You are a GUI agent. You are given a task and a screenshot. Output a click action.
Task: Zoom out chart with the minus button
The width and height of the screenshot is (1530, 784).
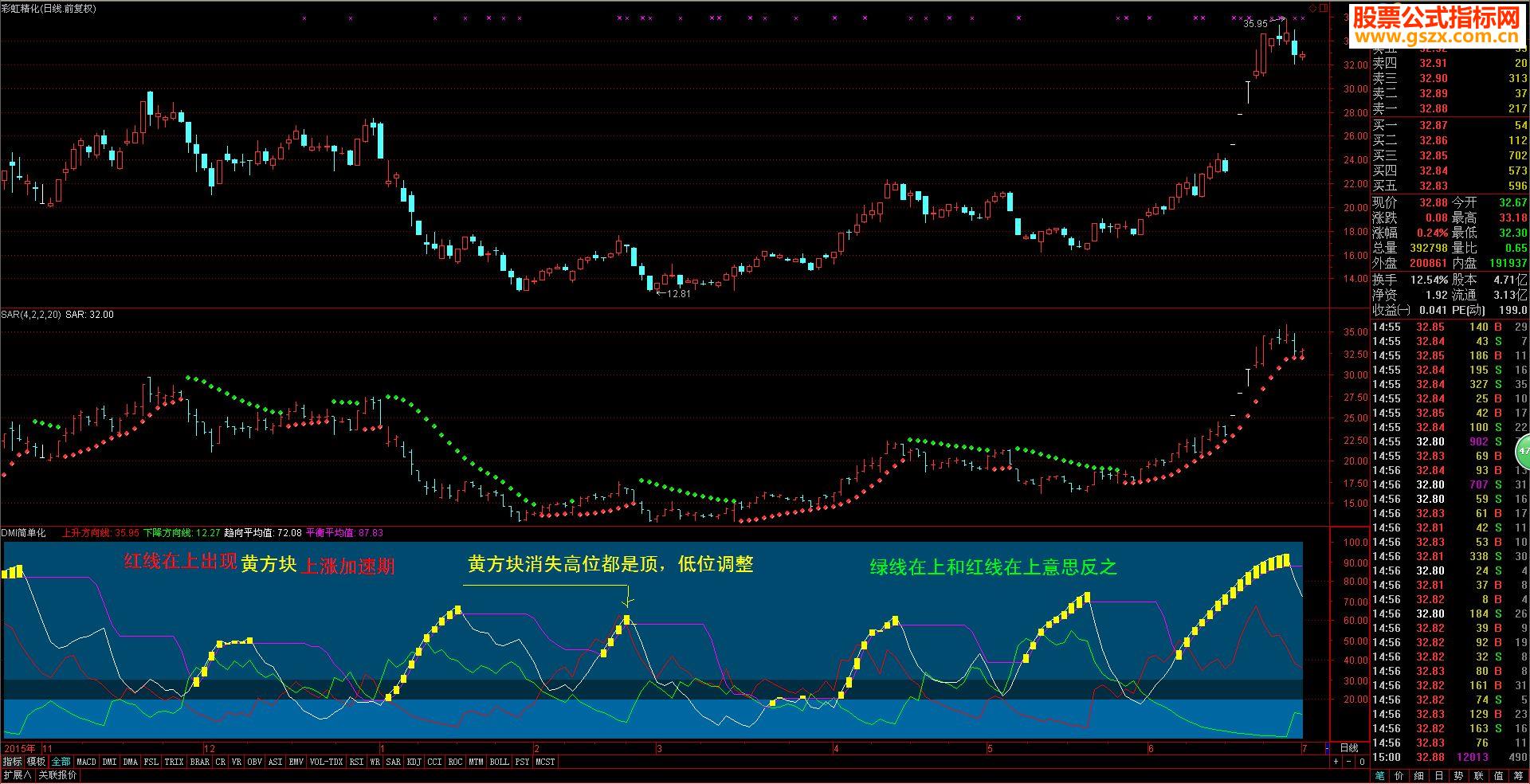tap(1349, 762)
